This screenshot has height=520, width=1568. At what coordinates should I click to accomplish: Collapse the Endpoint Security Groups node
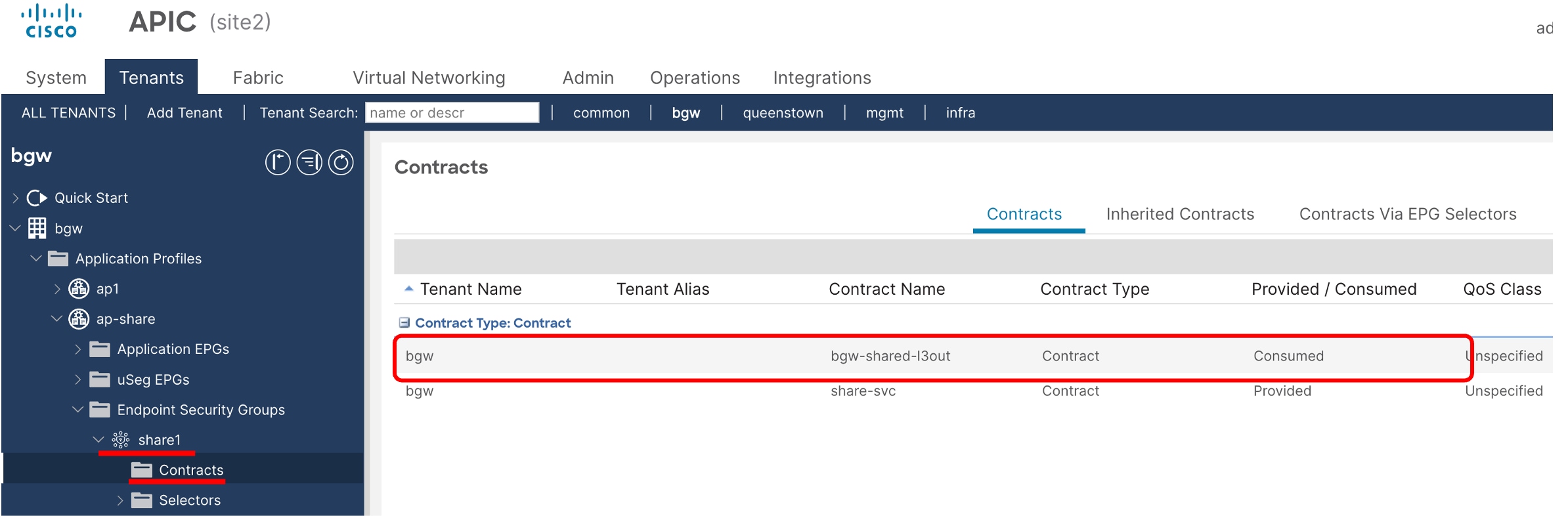(x=77, y=409)
